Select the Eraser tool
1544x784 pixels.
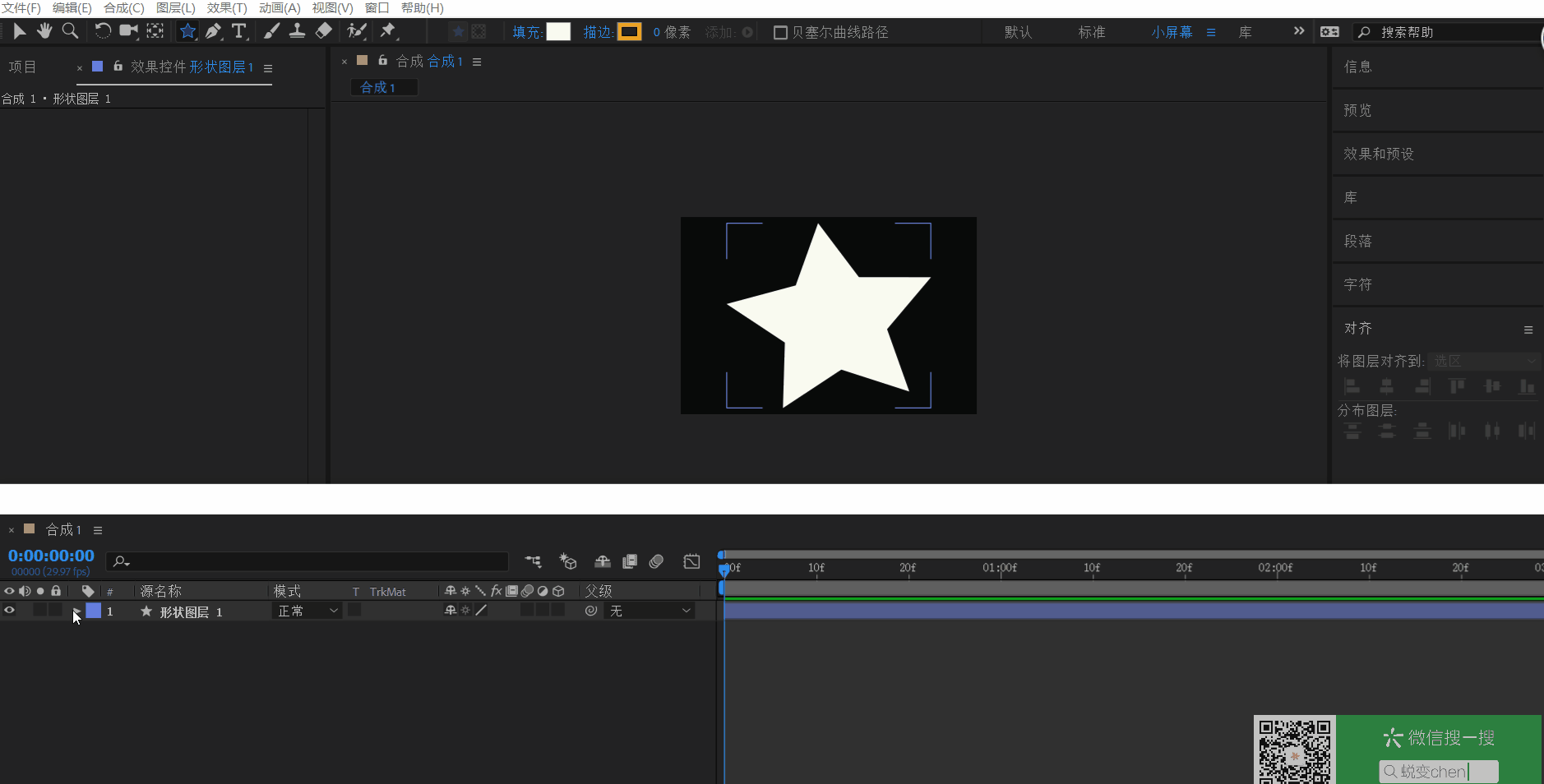tap(324, 31)
